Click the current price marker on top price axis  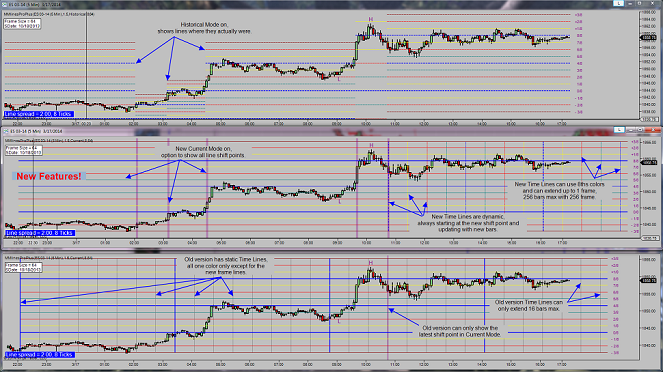[649, 38]
